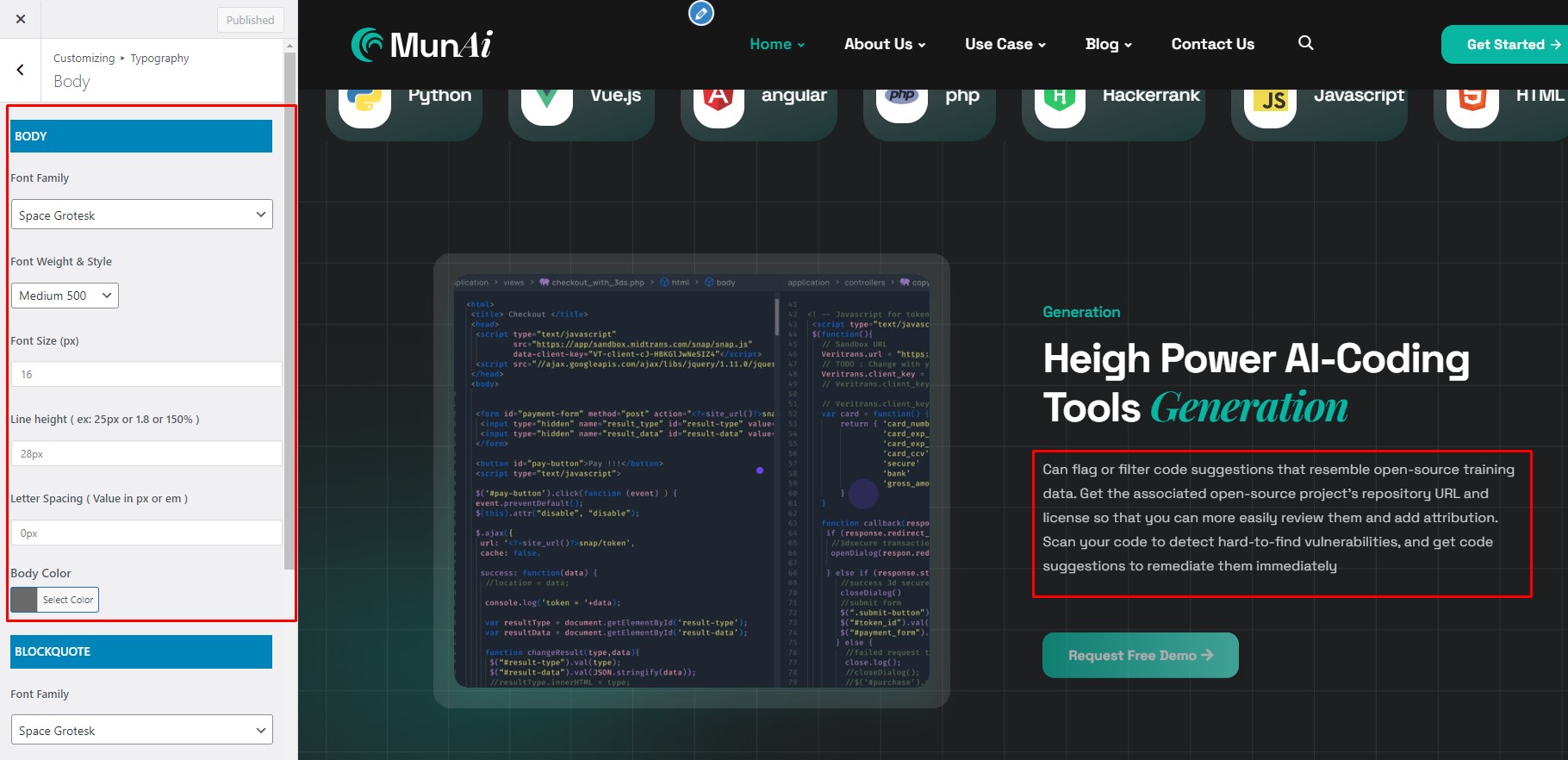The width and height of the screenshot is (1568, 760).
Task: Click the code editor screenshot image
Action: 692,481
